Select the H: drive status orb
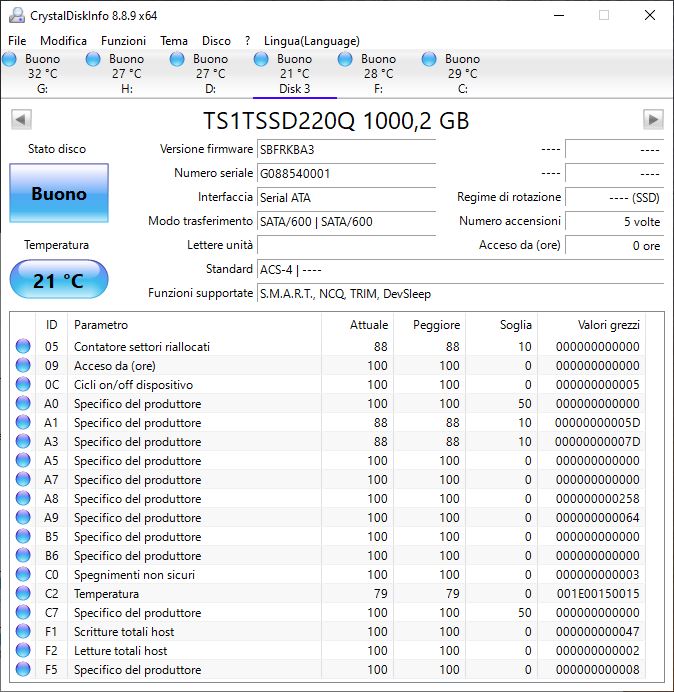The height and width of the screenshot is (692, 674). click(94, 60)
